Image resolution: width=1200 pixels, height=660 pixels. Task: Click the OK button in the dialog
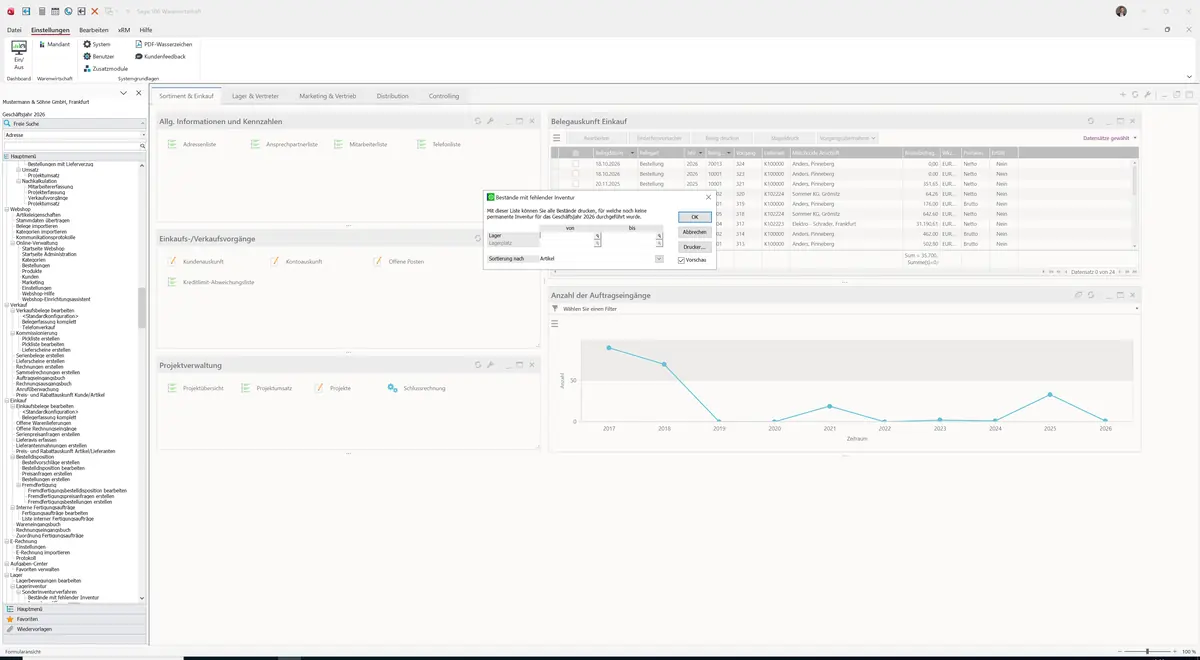(694, 217)
